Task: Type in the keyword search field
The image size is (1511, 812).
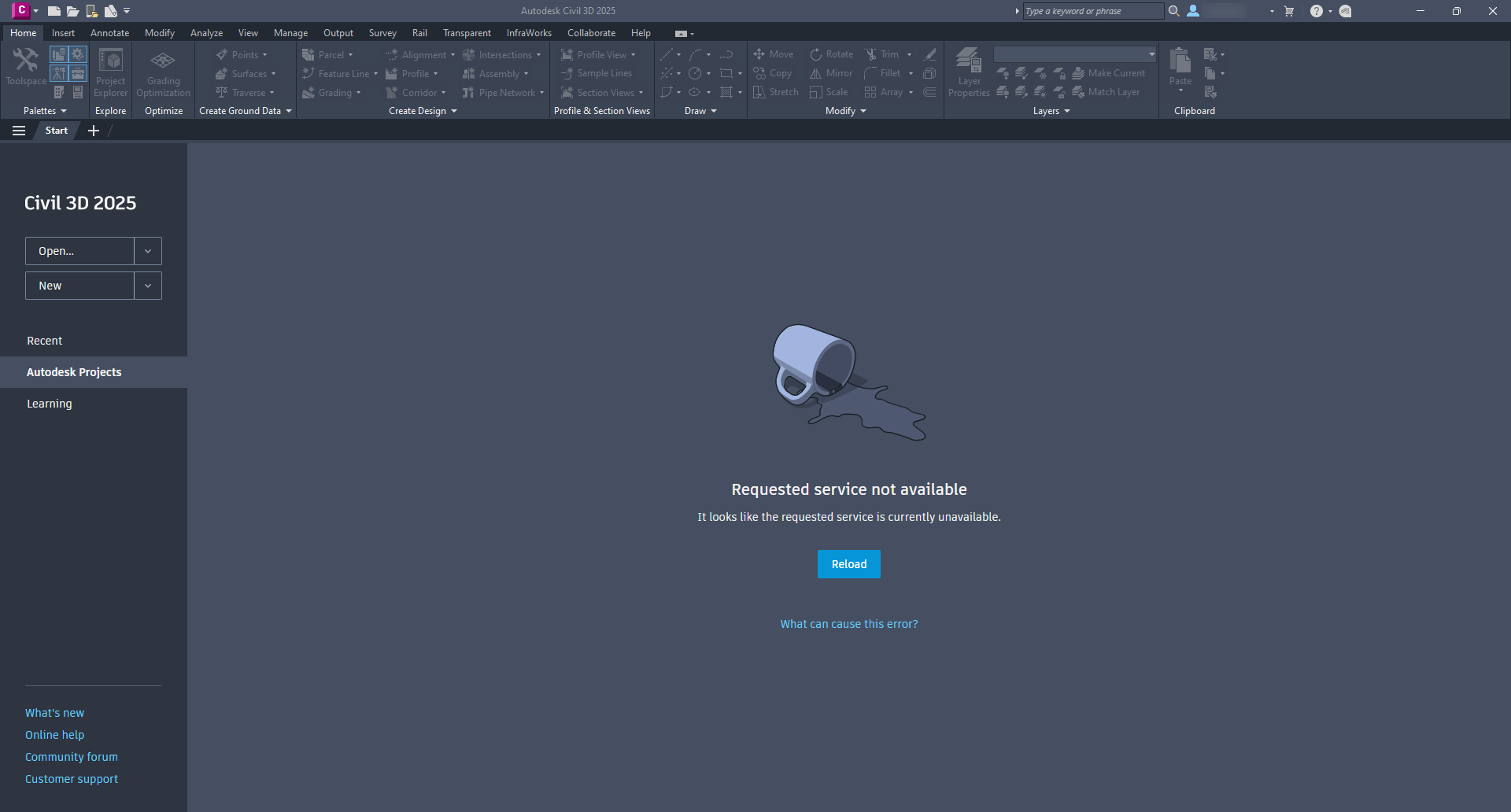Action: 1092,11
